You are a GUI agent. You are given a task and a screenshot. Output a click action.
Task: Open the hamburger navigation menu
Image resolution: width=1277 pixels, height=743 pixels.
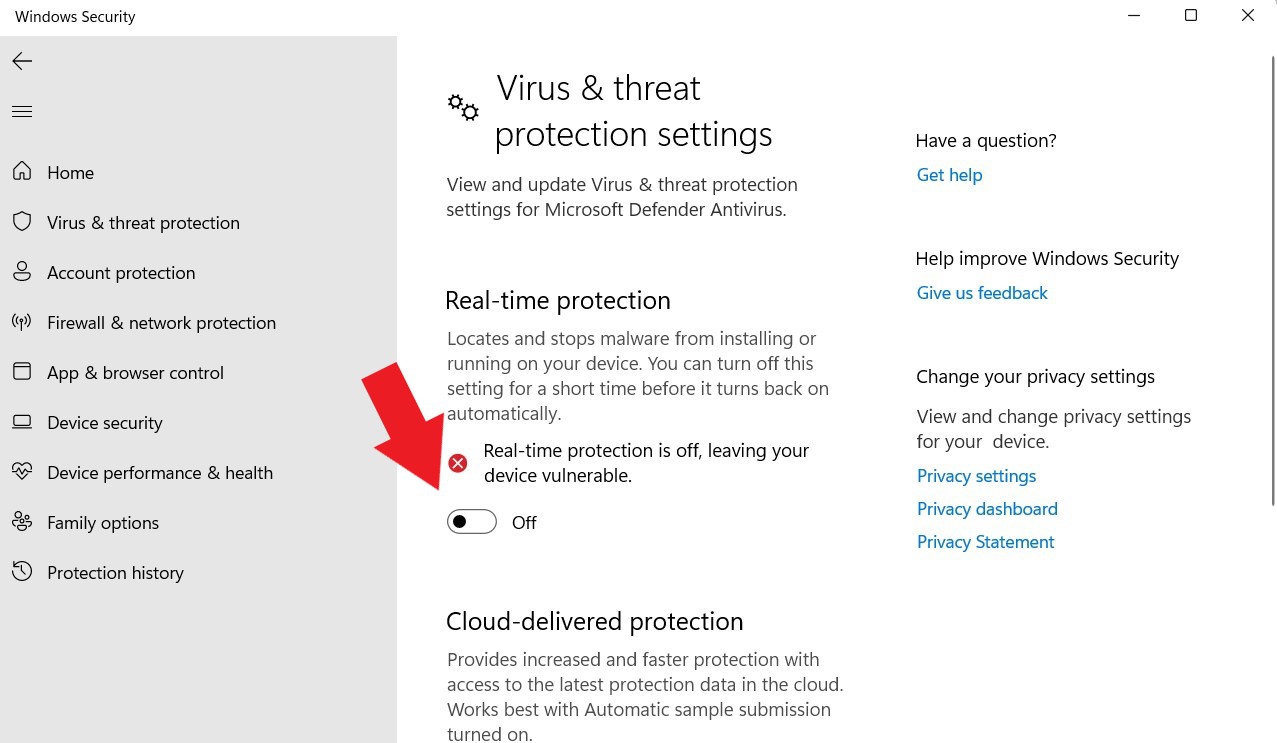click(22, 111)
